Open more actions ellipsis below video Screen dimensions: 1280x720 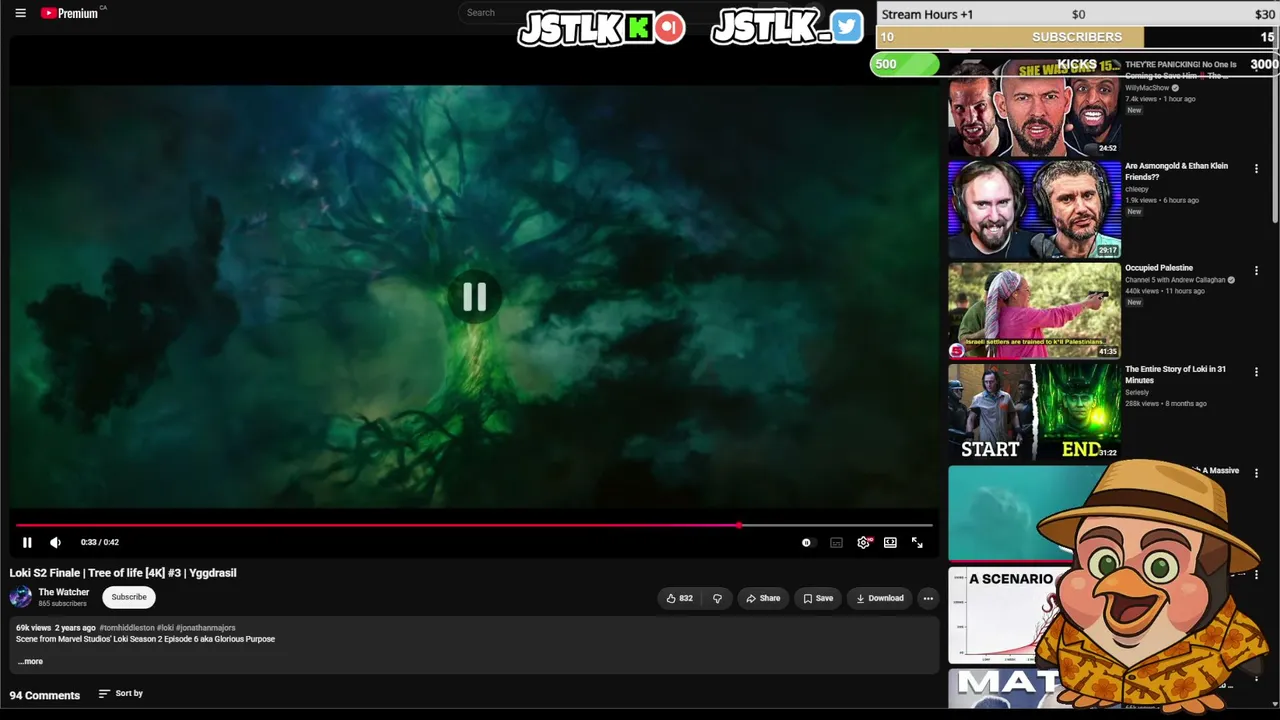click(x=928, y=598)
